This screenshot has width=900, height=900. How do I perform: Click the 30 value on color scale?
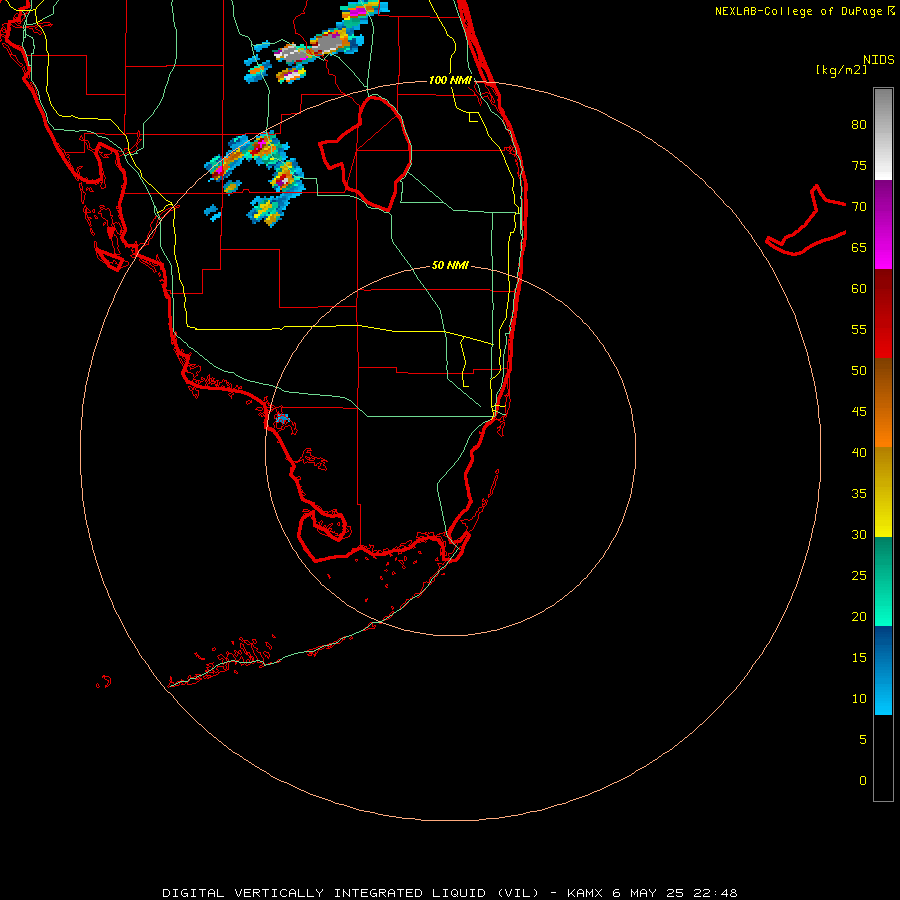(859, 534)
